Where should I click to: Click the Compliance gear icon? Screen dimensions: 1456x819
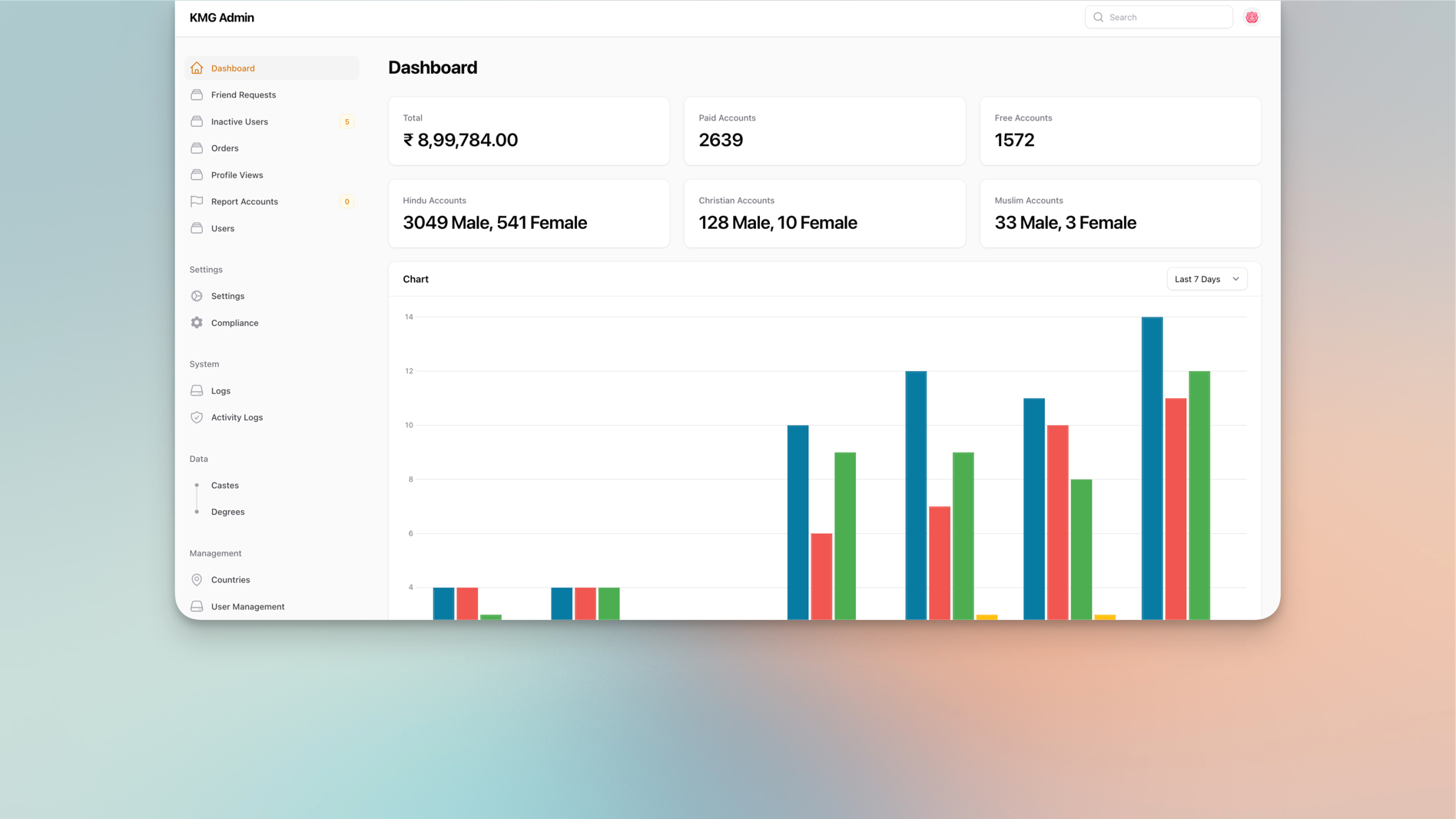197,323
